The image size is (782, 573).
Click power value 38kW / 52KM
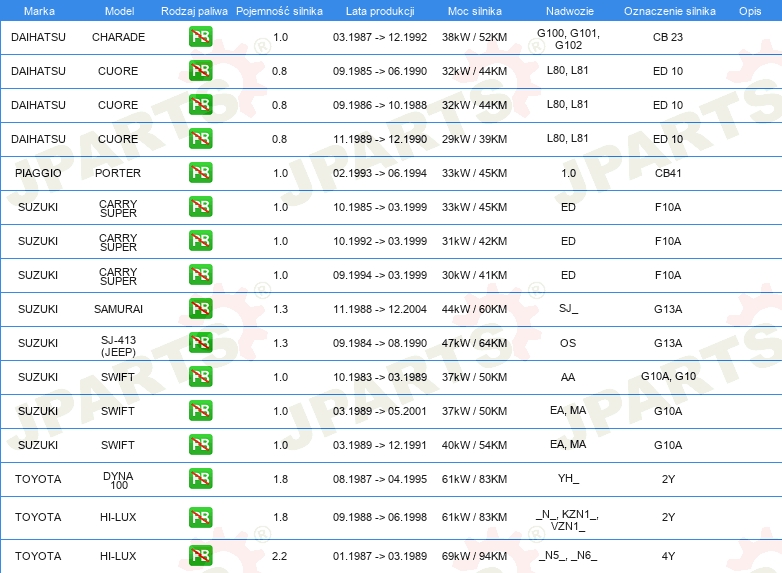tap(474, 37)
